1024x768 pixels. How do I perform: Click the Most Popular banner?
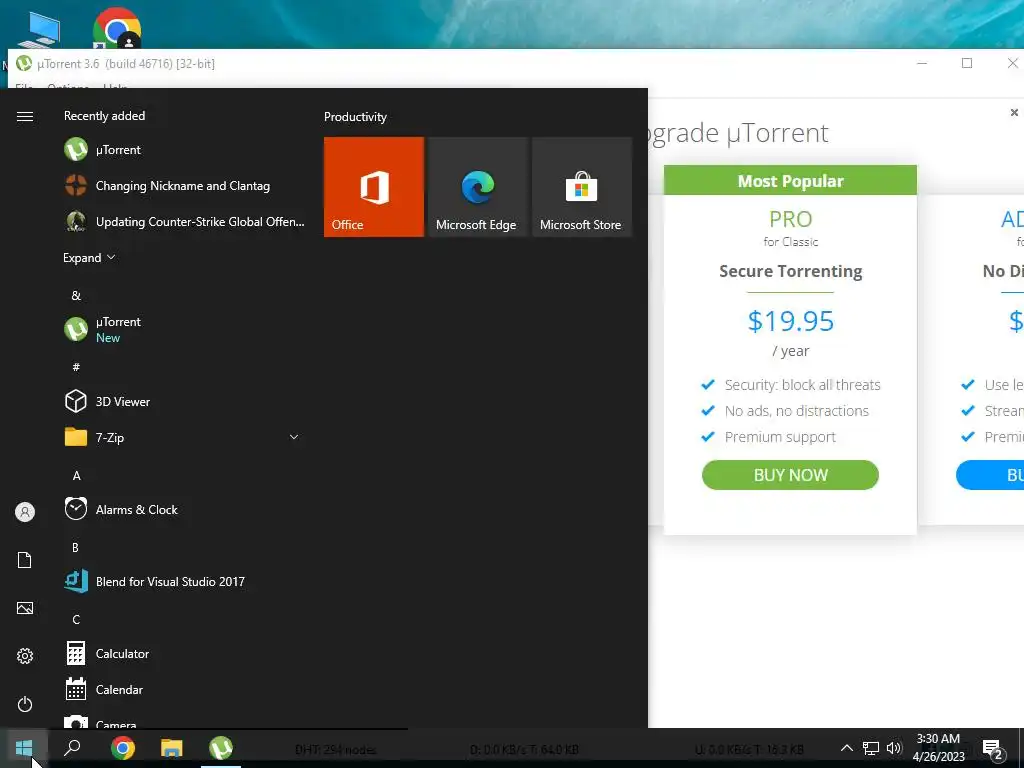point(790,180)
